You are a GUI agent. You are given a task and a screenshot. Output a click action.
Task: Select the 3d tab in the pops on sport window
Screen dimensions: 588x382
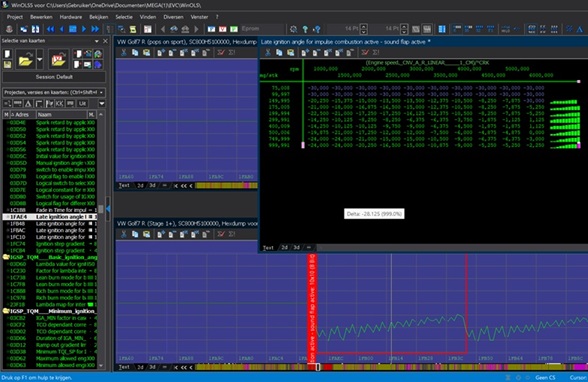pos(152,185)
